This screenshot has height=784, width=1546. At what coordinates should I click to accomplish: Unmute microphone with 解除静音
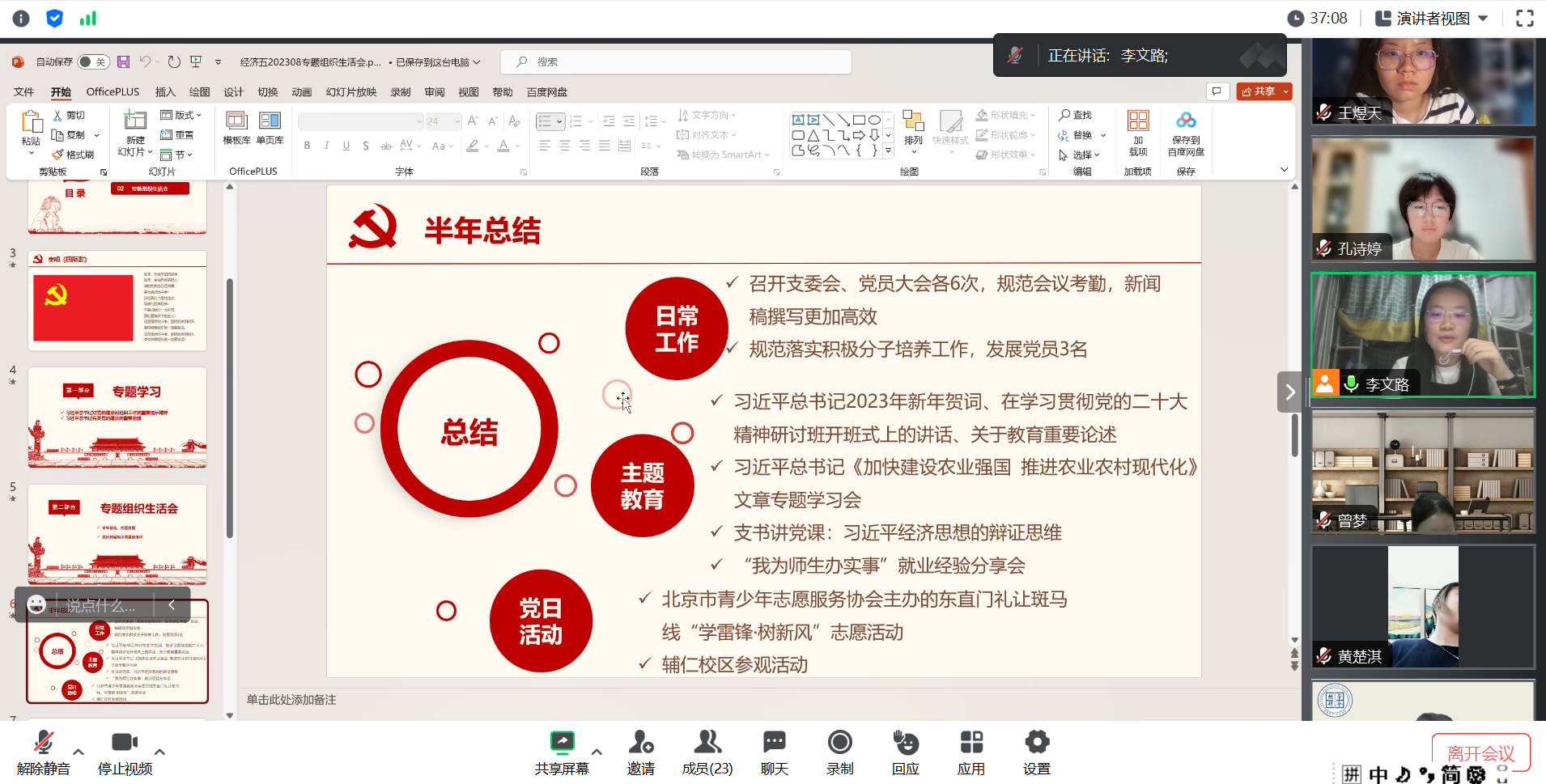pos(44,742)
